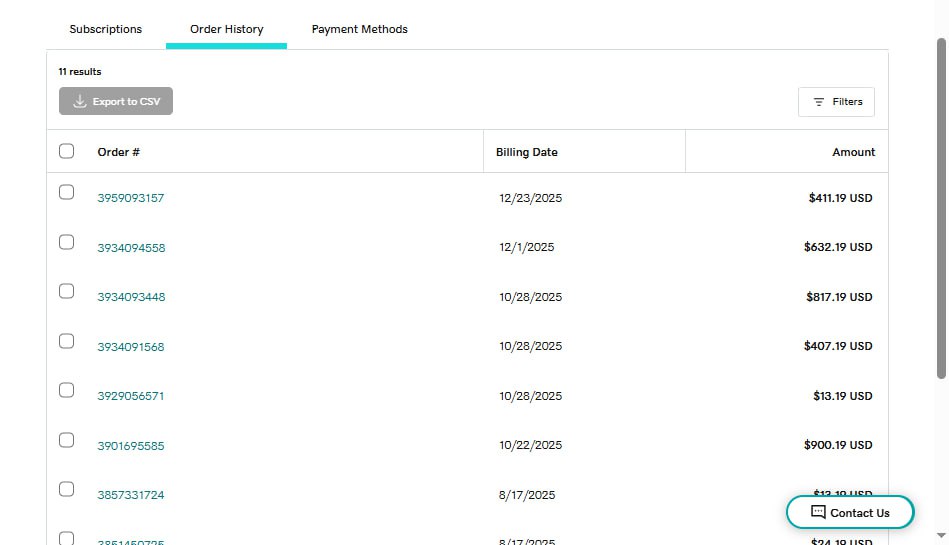
Task: Sort by the Billing Date column header
Action: 527,152
